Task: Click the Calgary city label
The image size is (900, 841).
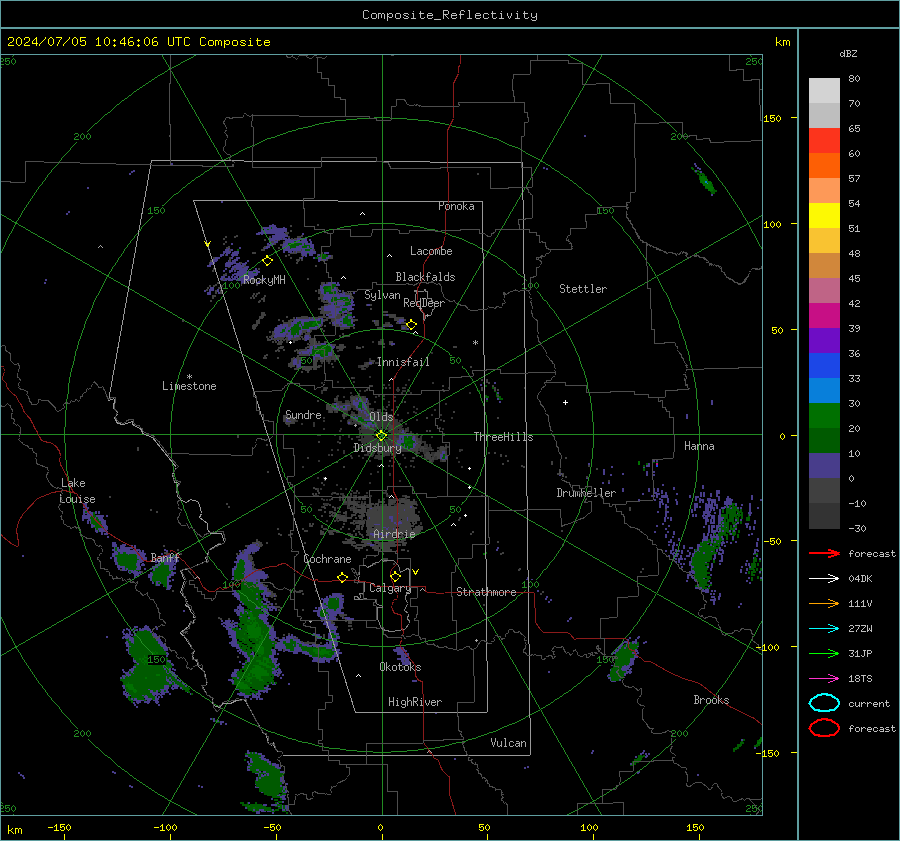Action: pos(390,588)
